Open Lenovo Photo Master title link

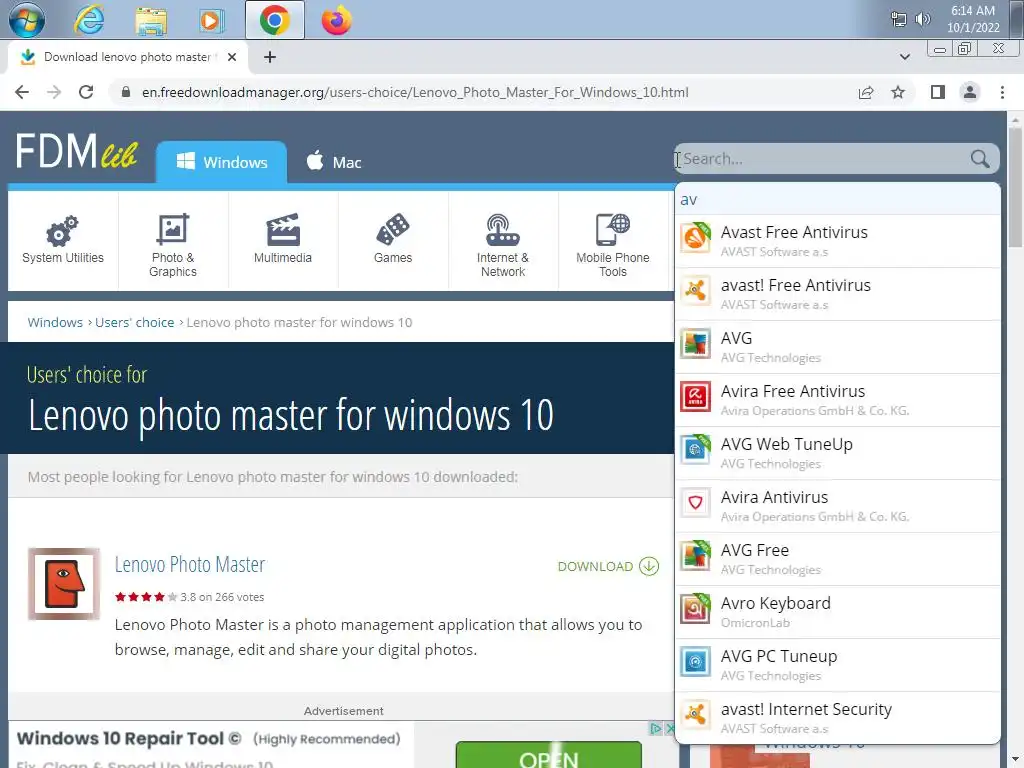click(190, 564)
